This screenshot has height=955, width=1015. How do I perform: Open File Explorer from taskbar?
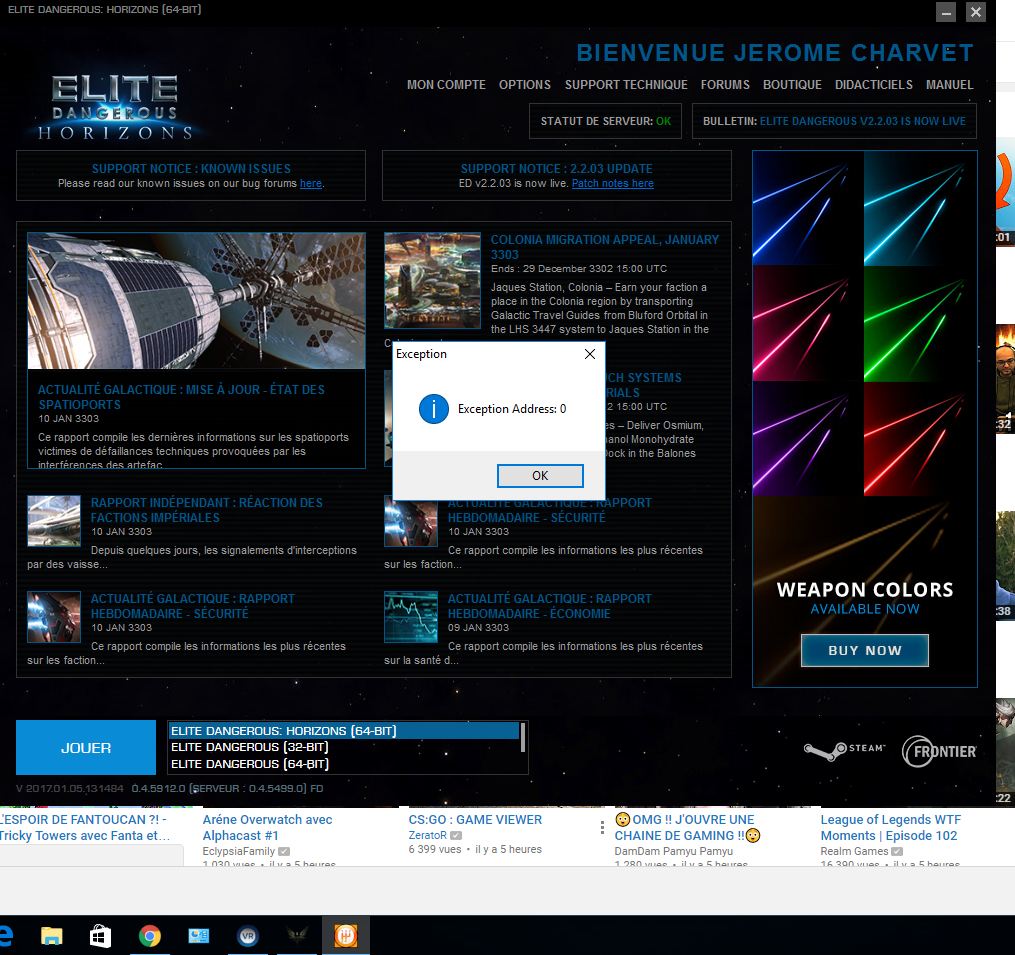[52, 936]
